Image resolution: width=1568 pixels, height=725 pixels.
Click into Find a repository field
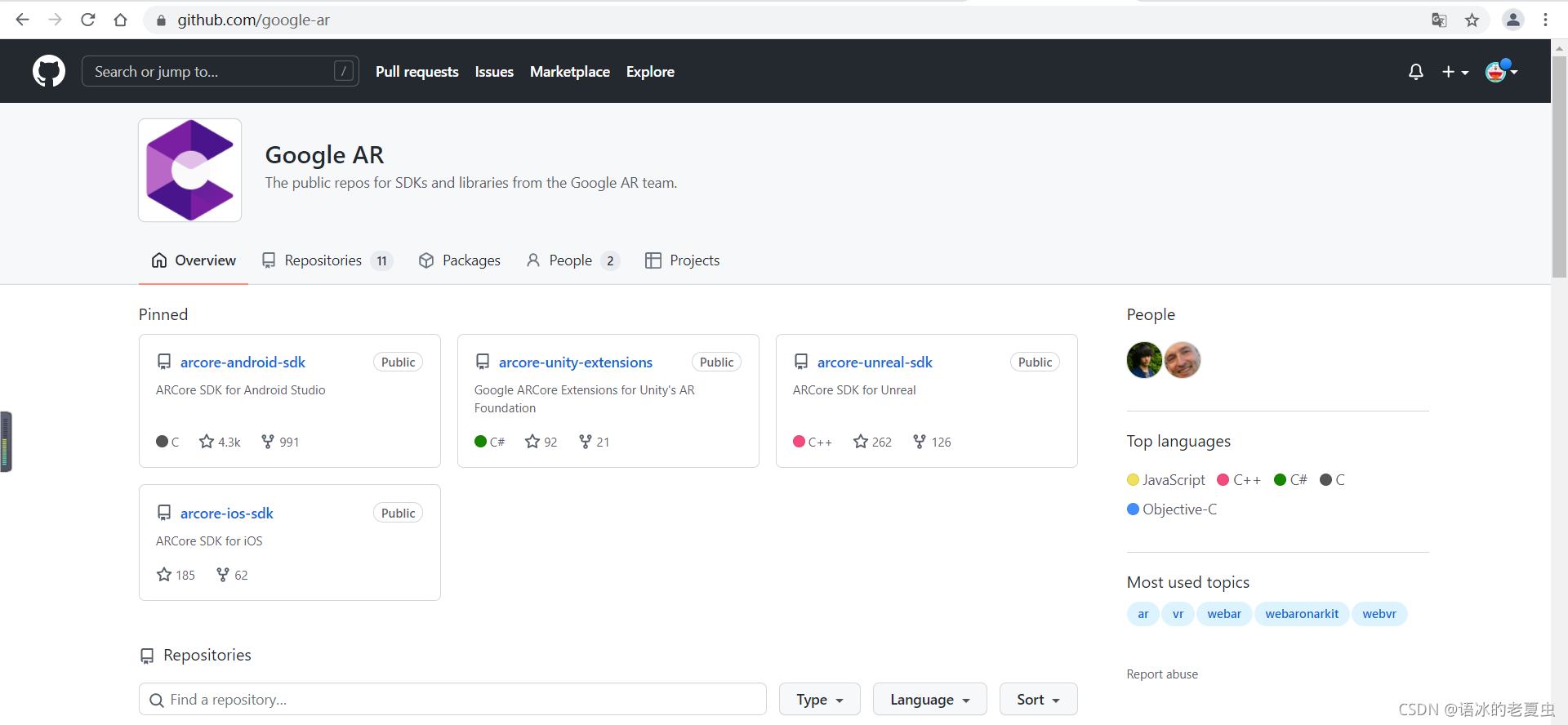[x=452, y=700]
